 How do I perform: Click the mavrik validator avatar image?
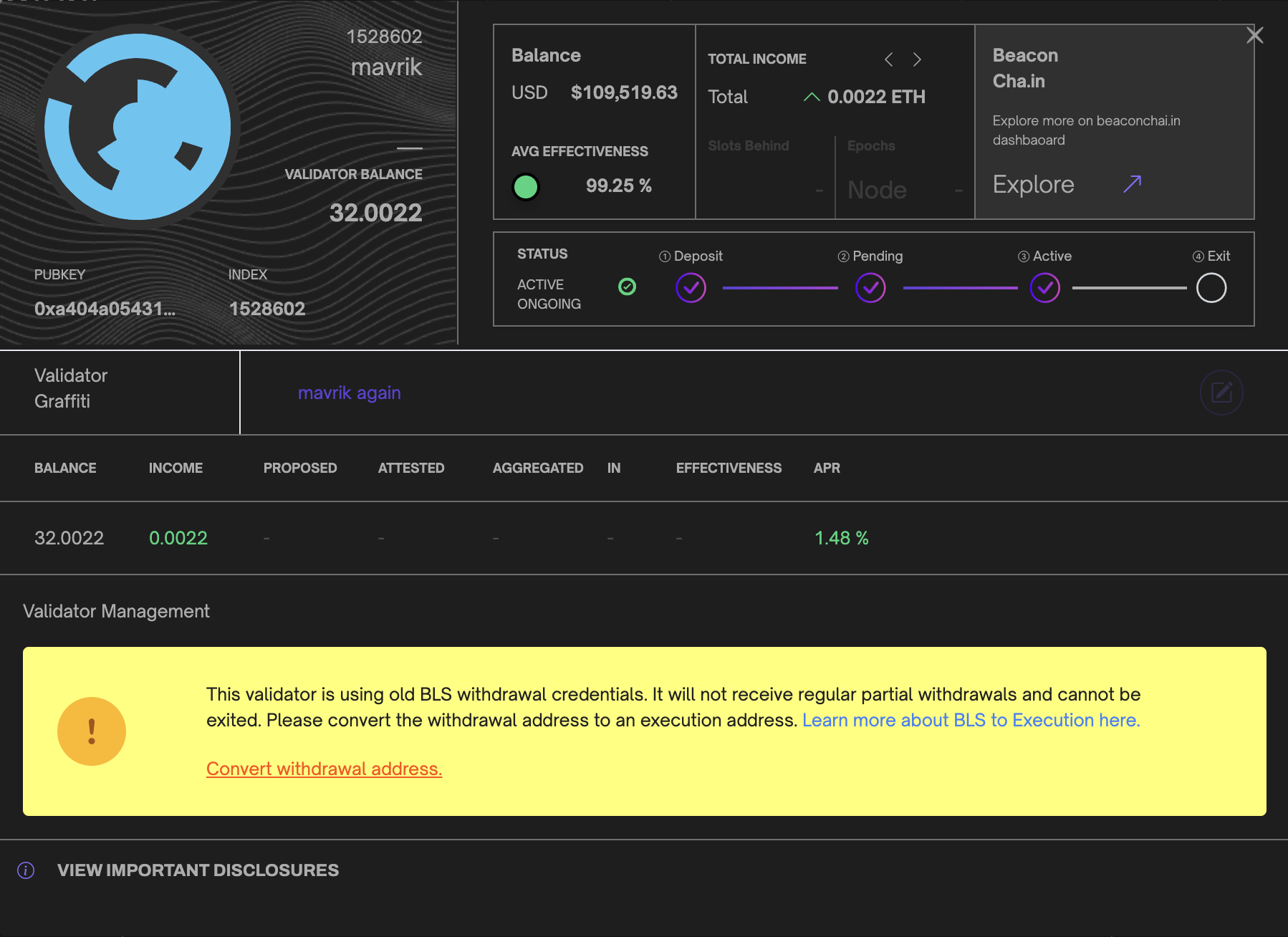(x=138, y=127)
